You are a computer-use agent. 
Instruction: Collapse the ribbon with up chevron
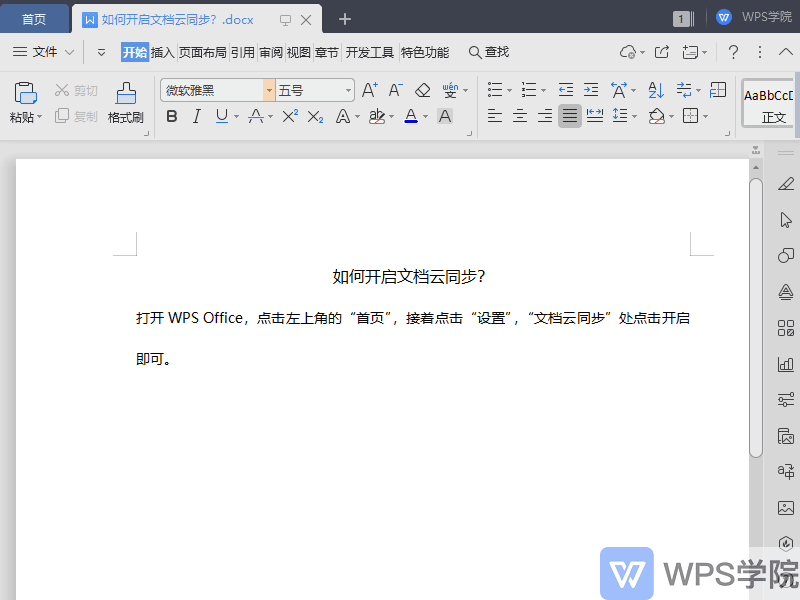[786, 52]
